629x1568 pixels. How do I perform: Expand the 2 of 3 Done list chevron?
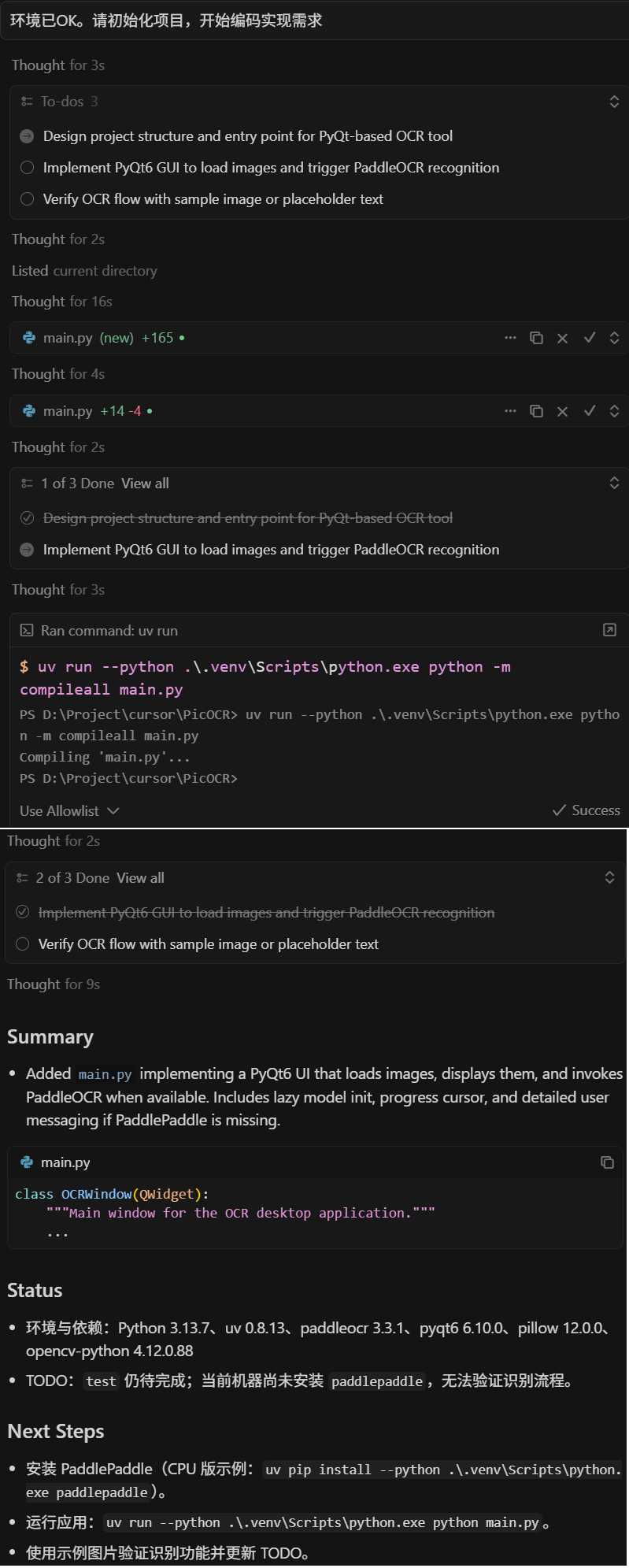pos(609,878)
